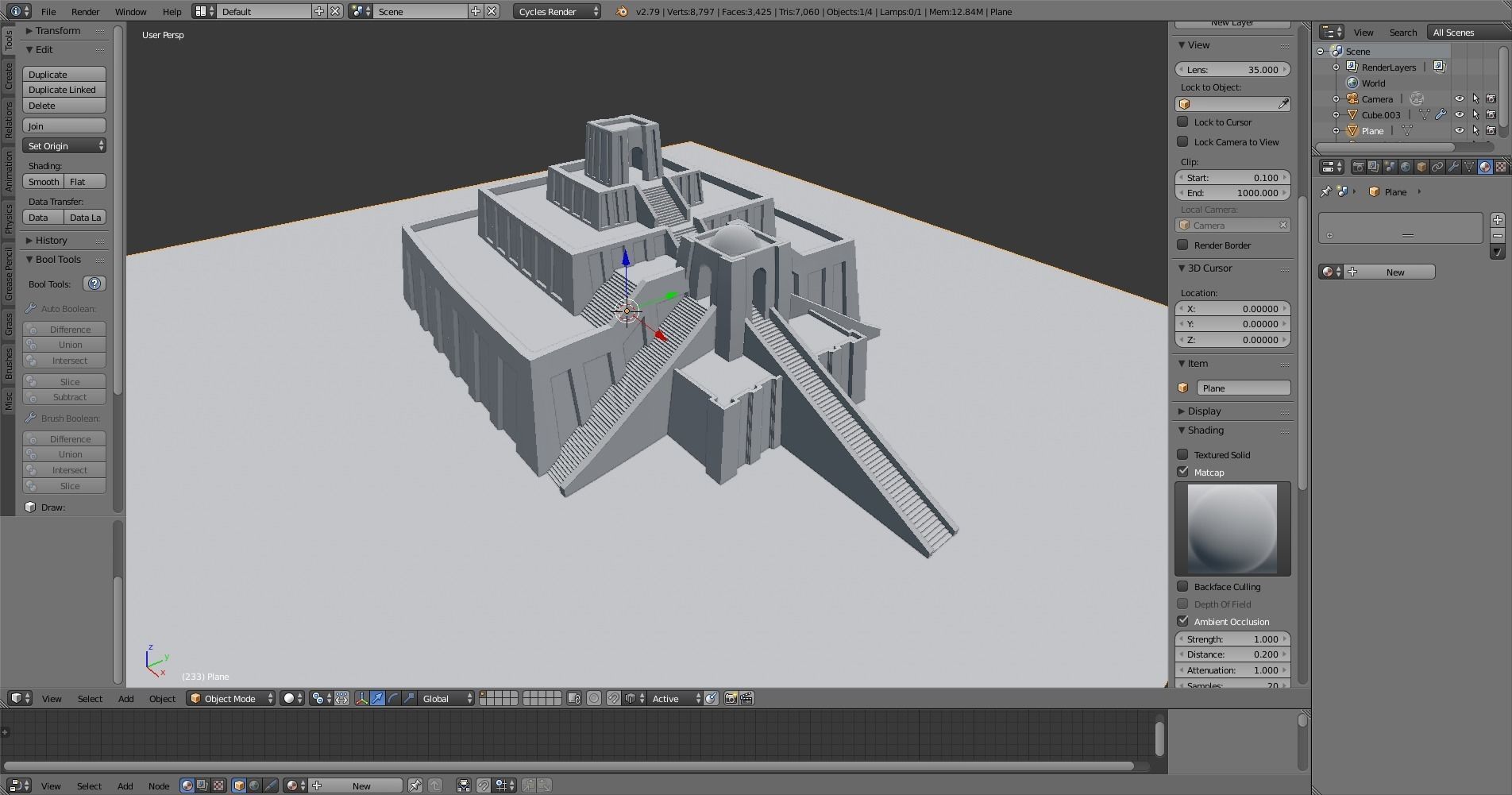Image resolution: width=1512 pixels, height=795 pixels.
Task: Open the Node menu in node editor
Action: 158,785
